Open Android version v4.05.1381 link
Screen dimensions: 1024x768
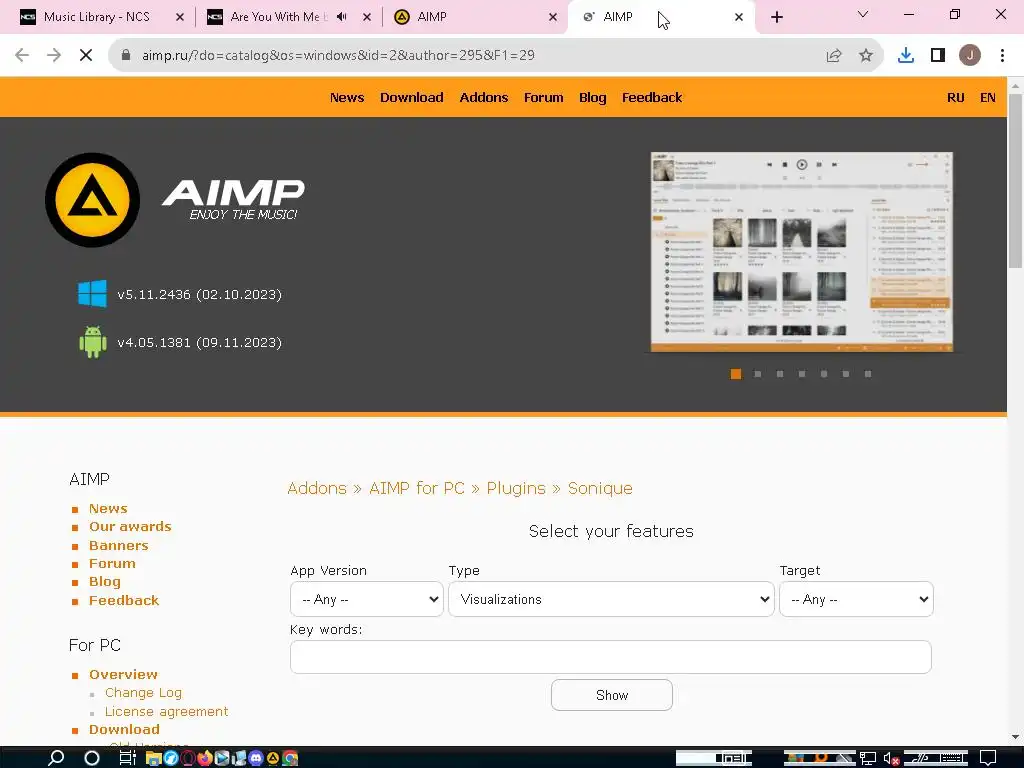(x=199, y=342)
